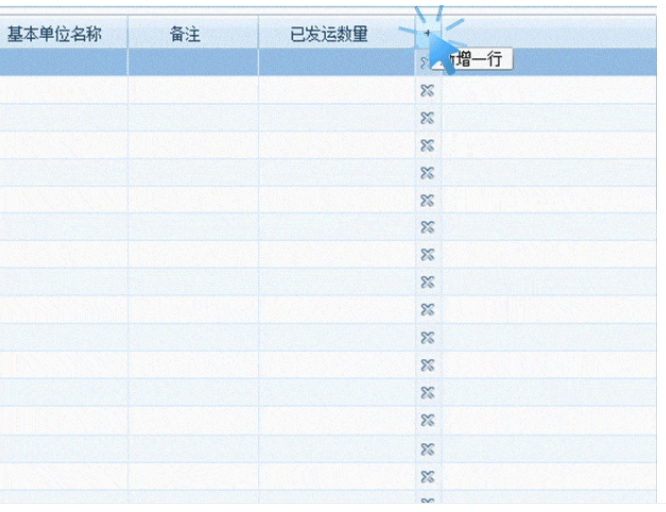The height and width of the screenshot is (512, 666).
Task: Click 基本单位名称 cell in second row
Action: (x=63, y=91)
